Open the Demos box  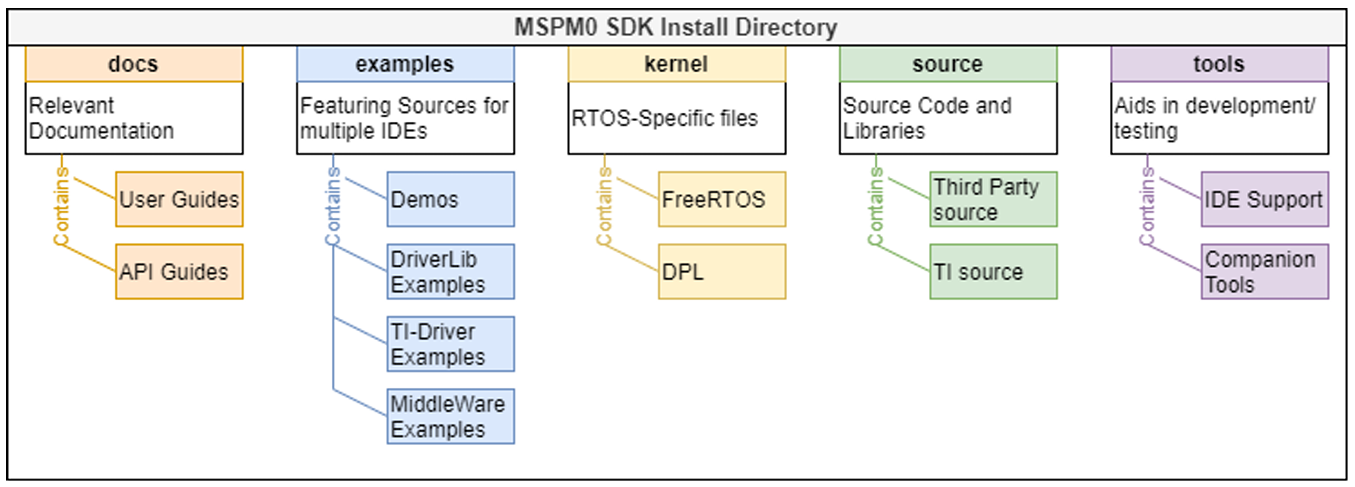451,199
